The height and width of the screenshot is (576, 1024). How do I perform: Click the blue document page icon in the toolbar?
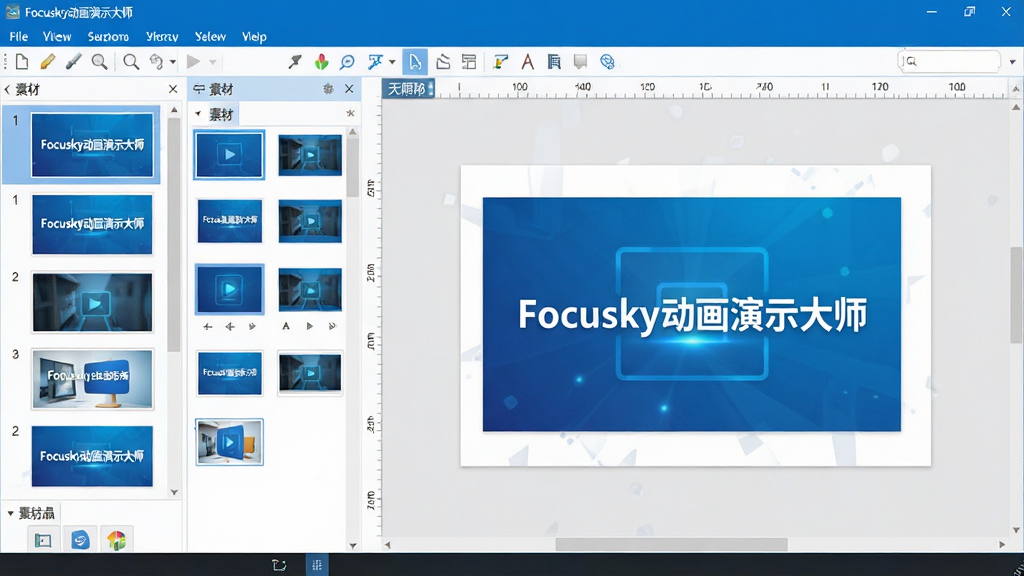point(554,61)
